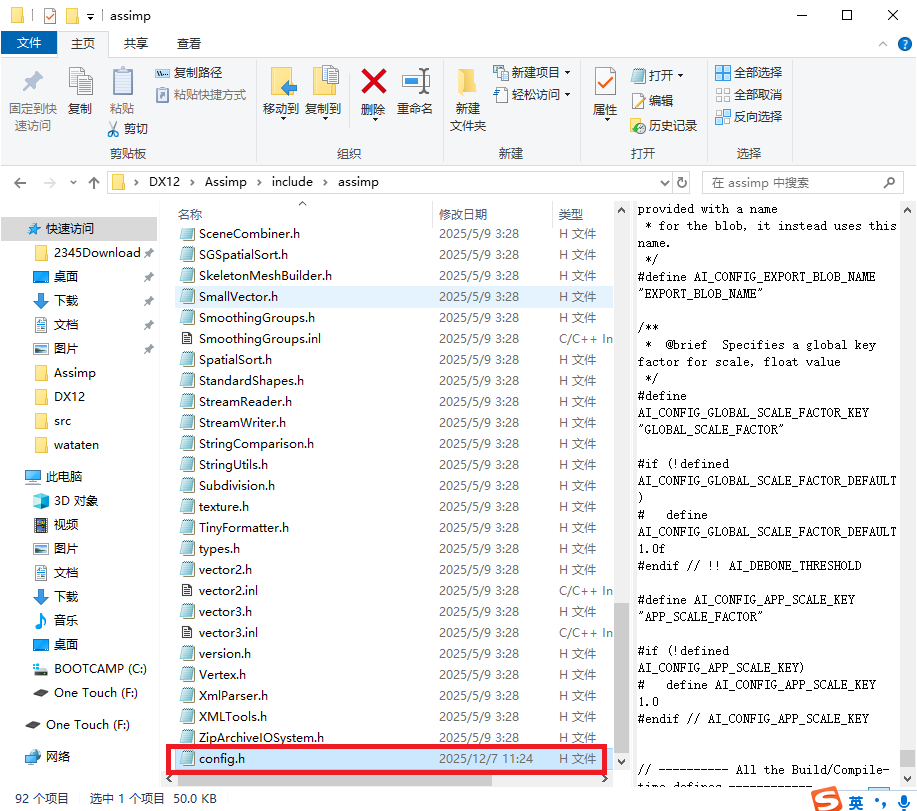Viewport: 917px width, 811px height.
Task: Sort by Type (类型) column header
Action: 571,215
